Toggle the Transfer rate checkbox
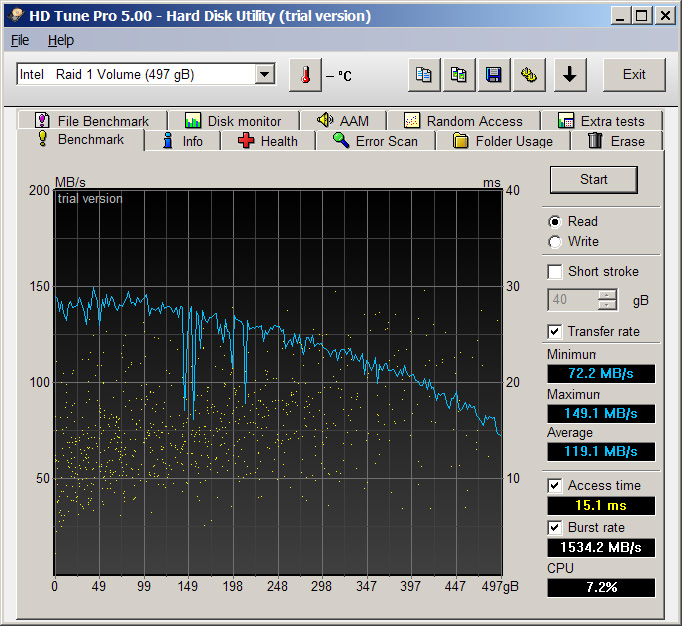This screenshot has height=626, width=682. point(555,331)
